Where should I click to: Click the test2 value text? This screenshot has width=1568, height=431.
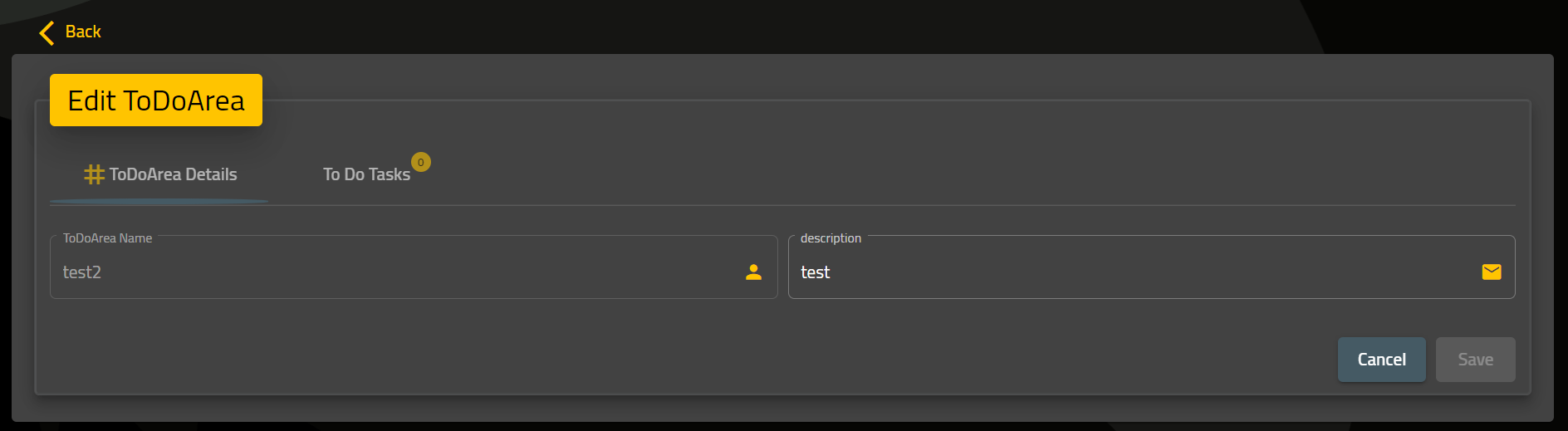point(82,272)
